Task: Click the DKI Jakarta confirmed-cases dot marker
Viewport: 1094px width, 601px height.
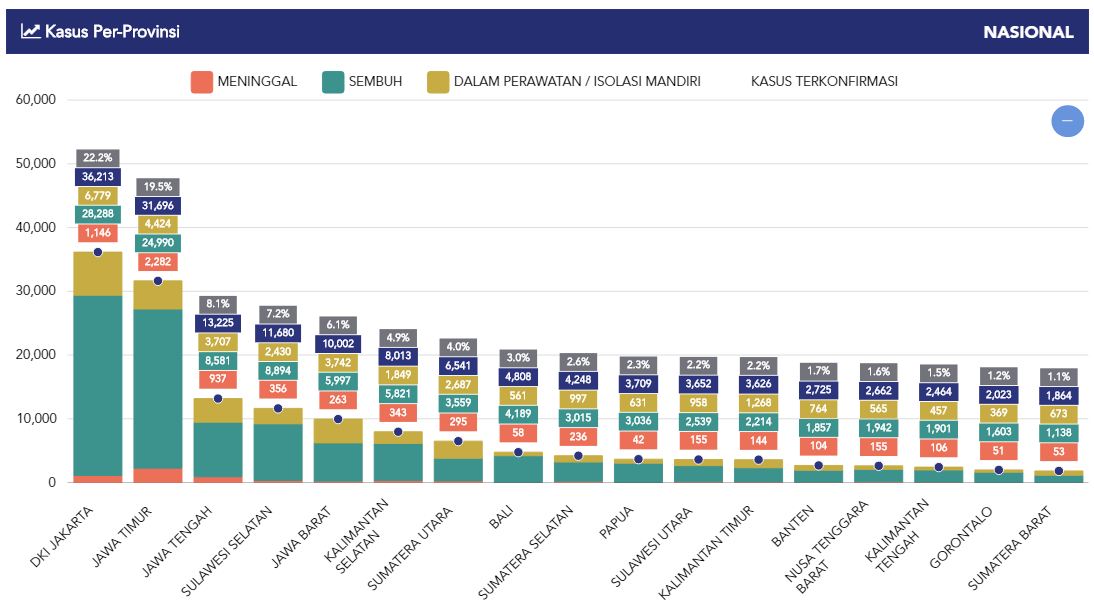Action: (x=98, y=252)
